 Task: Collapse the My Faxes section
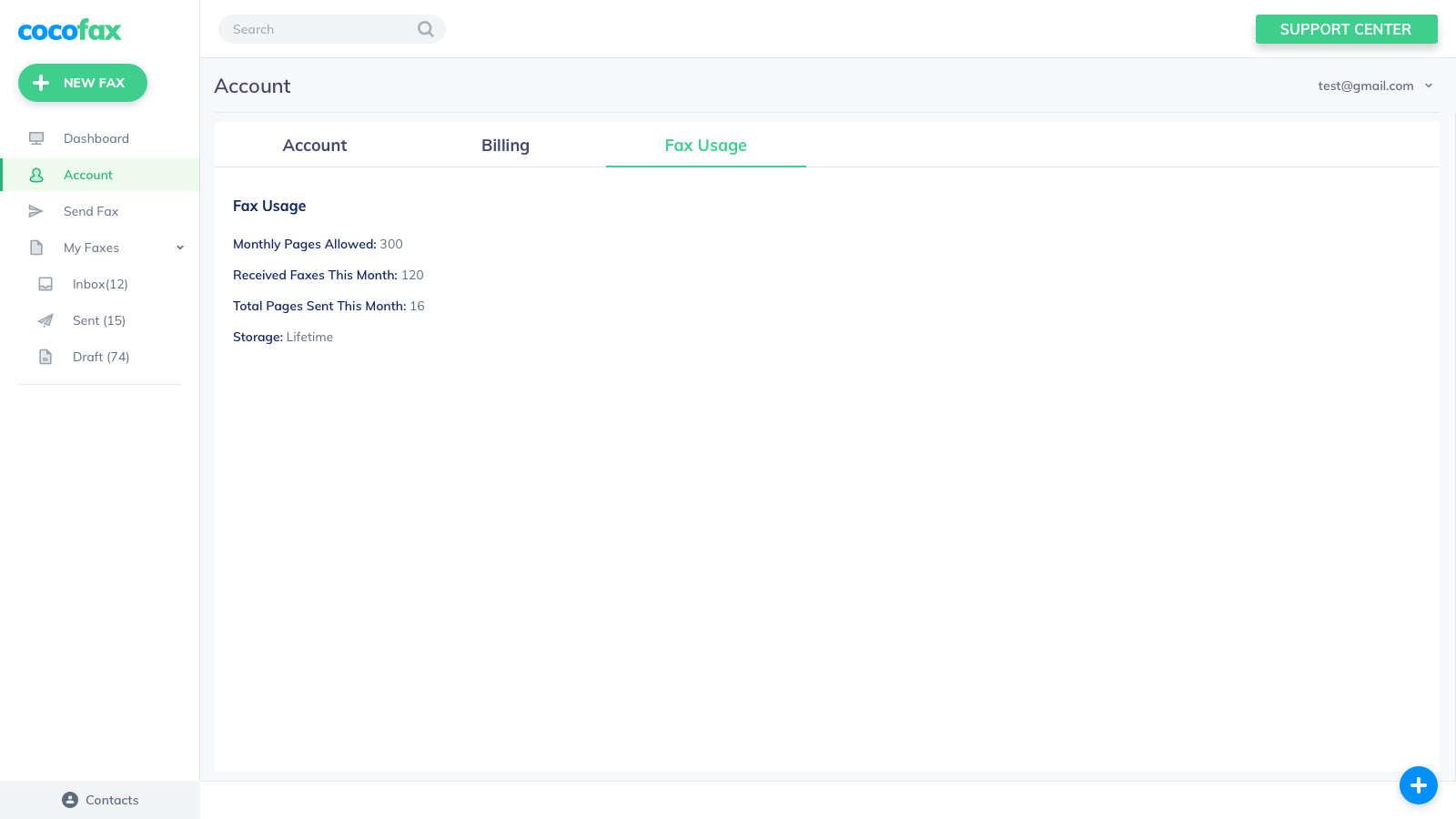[179, 247]
